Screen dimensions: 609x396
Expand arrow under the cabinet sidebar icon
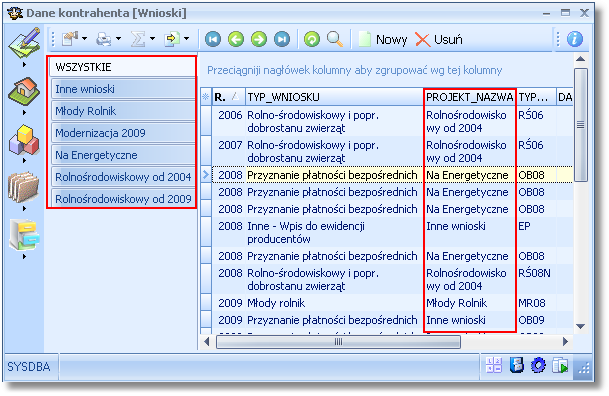click(x=24, y=257)
